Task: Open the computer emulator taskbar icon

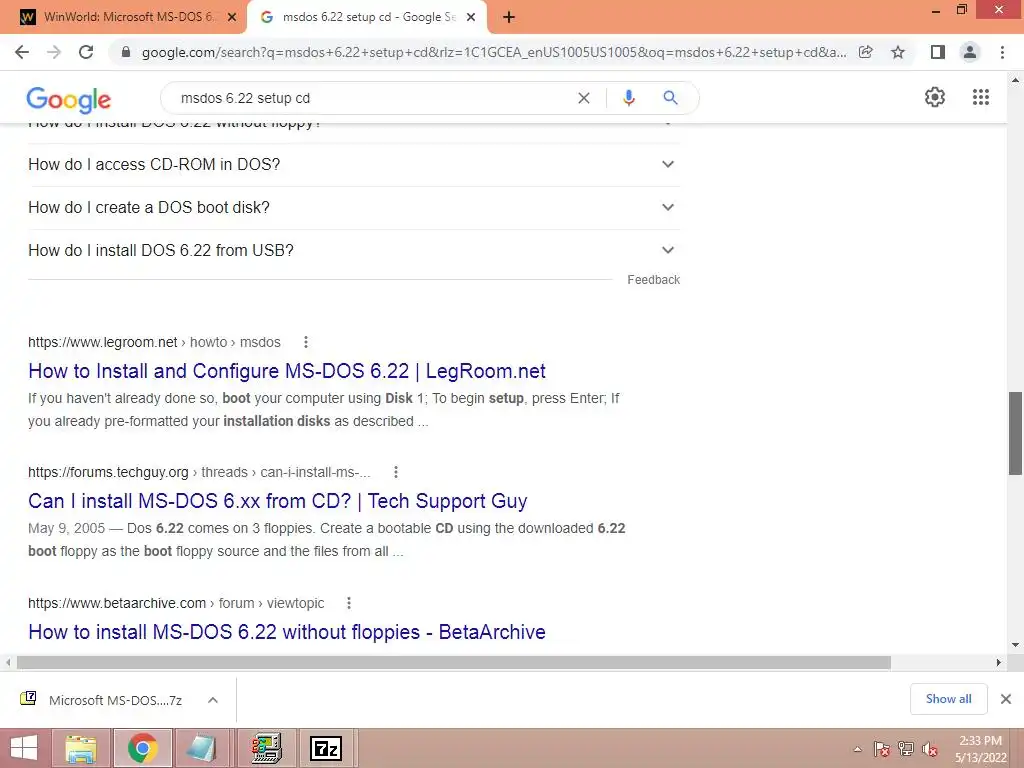Action: pyautogui.click(x=266, y=748)
